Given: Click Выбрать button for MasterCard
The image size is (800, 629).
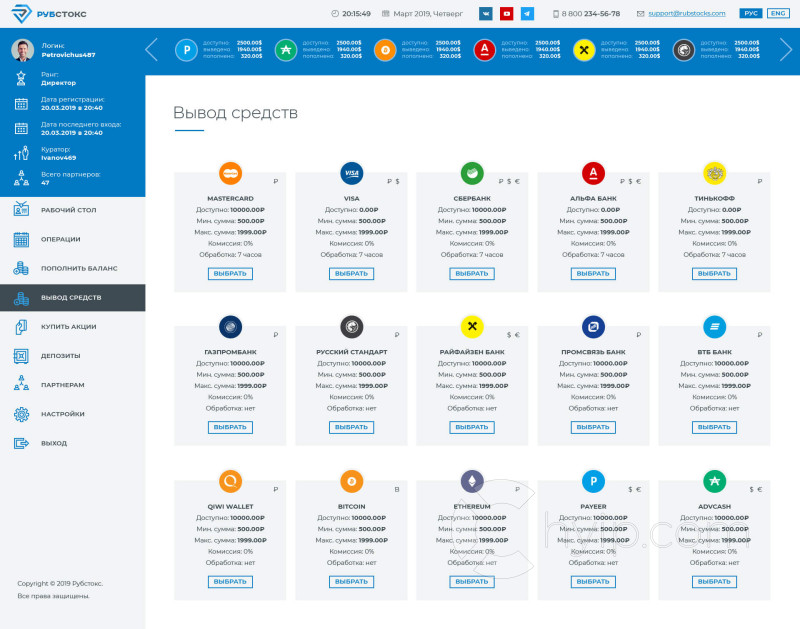Looking at the screenshot, I should click(230, 273).
